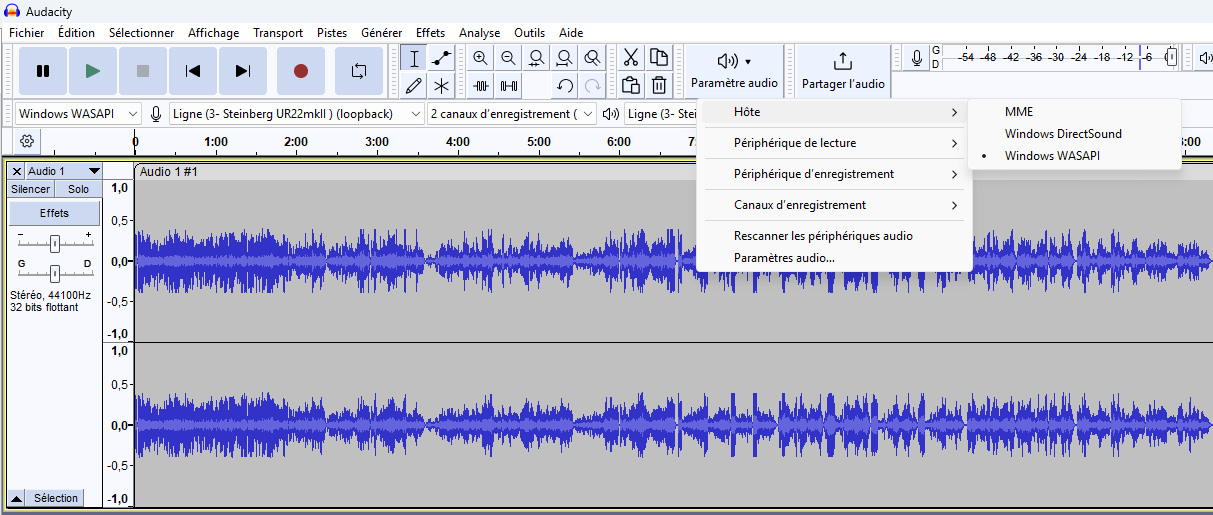Click the track gain slider

pyautogui.click(x=54, y=243)
